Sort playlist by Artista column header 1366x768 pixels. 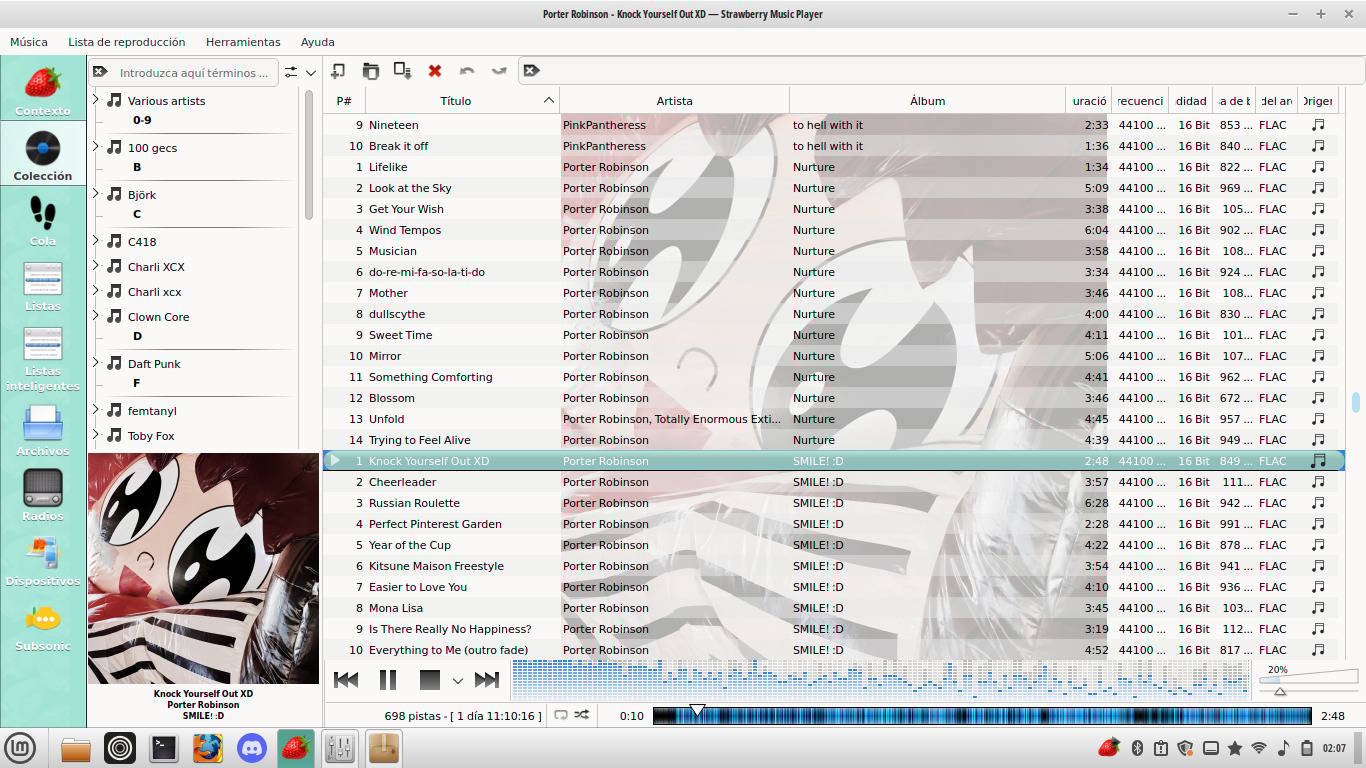point(675,101)
